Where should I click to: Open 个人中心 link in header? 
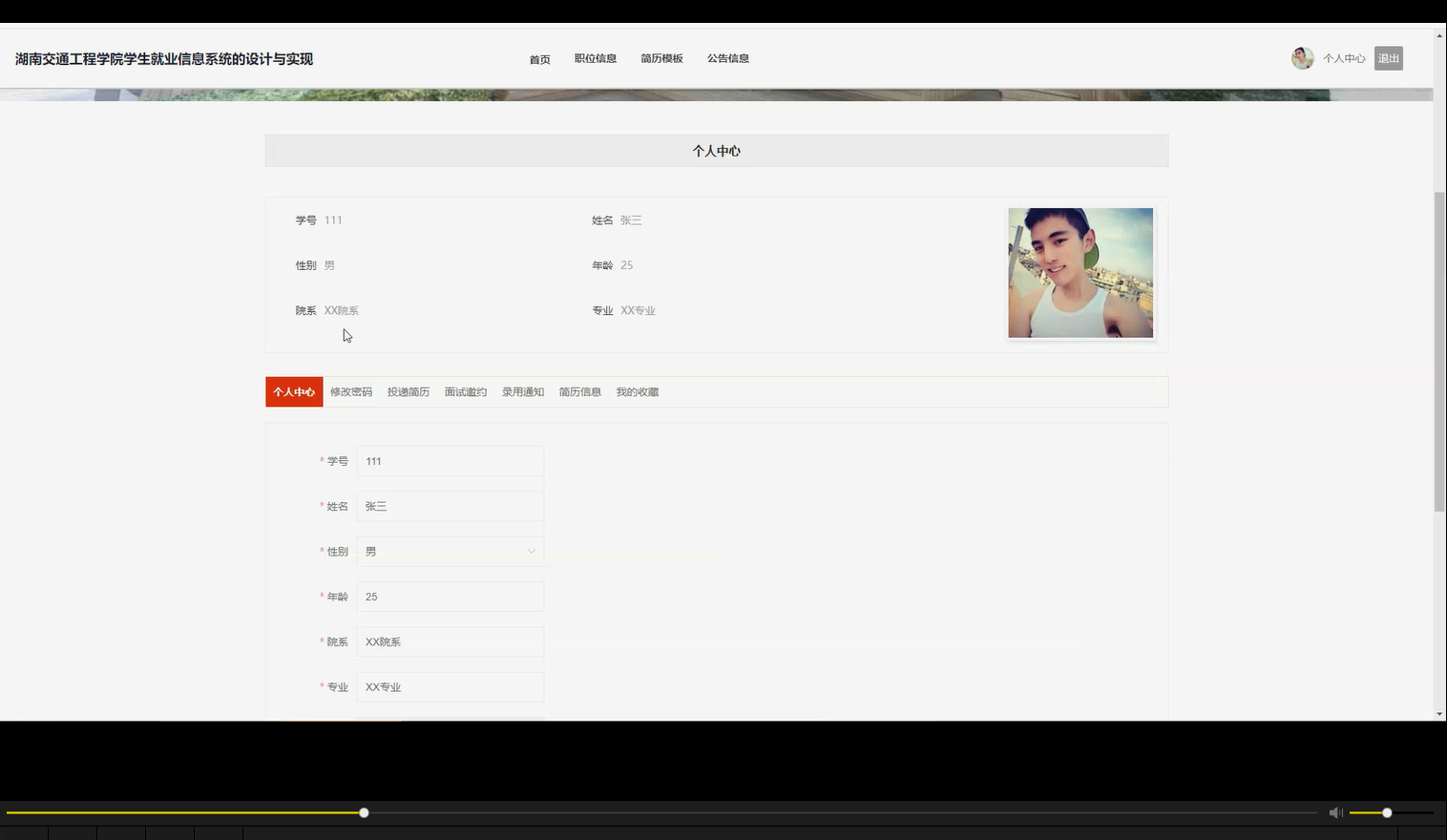(1344, 58)
